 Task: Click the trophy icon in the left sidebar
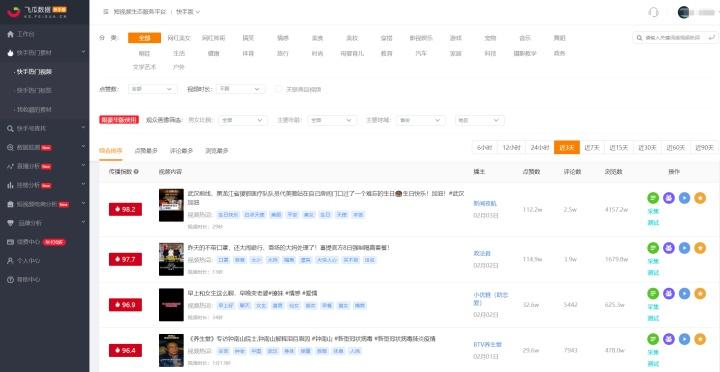tap(11, 223)
